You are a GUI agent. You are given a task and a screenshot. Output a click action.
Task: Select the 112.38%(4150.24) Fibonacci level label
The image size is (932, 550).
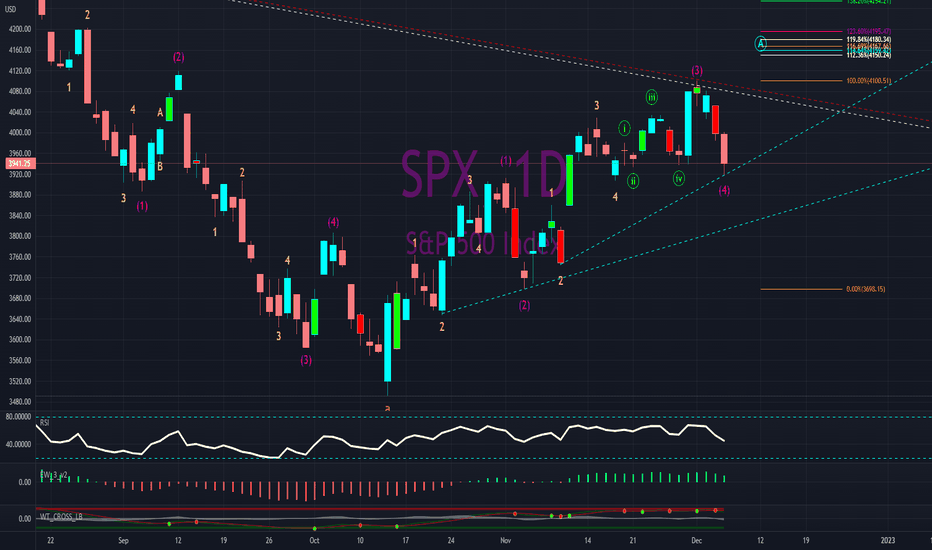pos(868,55)
